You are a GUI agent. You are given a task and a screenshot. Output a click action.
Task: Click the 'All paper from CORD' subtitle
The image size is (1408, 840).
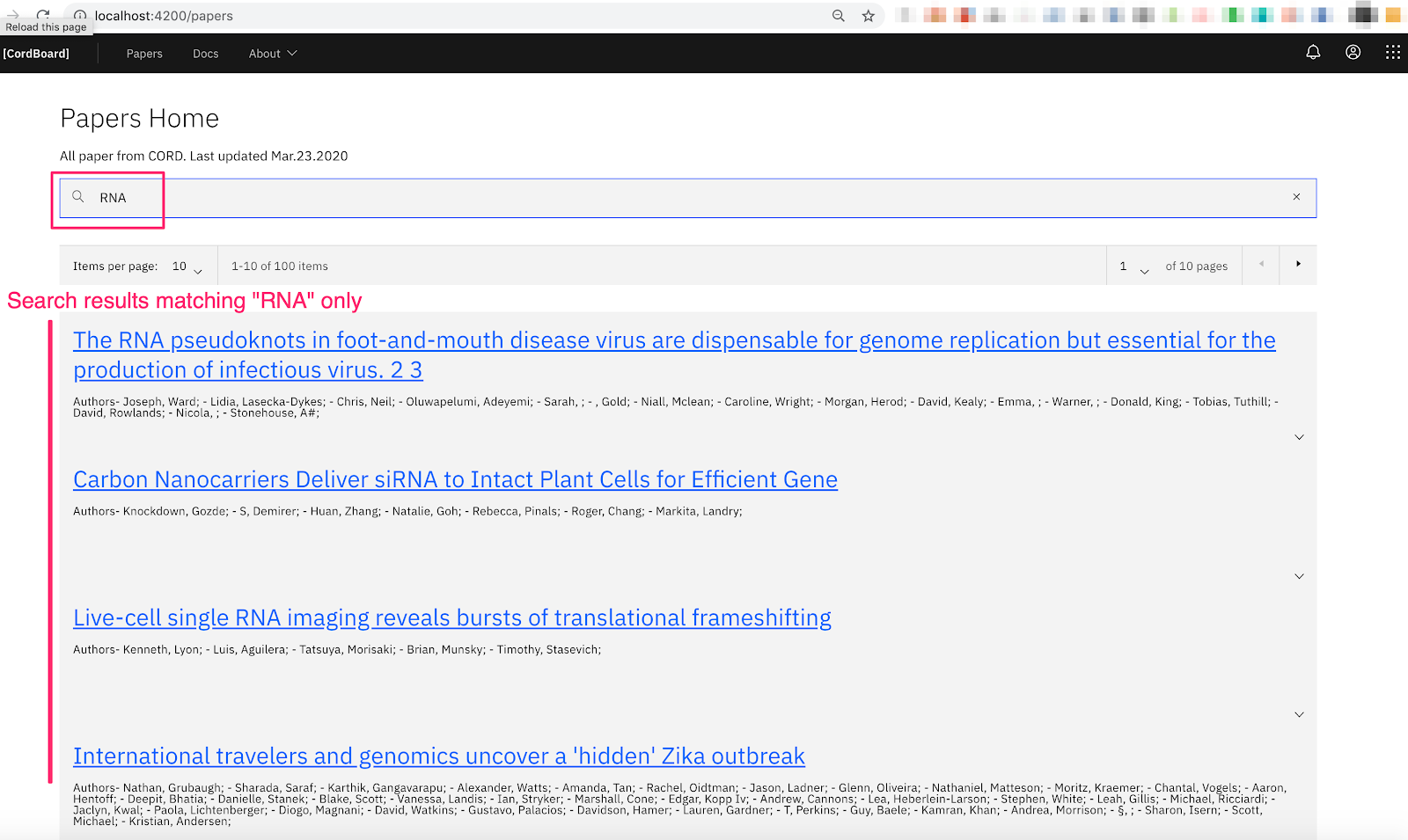204,156
